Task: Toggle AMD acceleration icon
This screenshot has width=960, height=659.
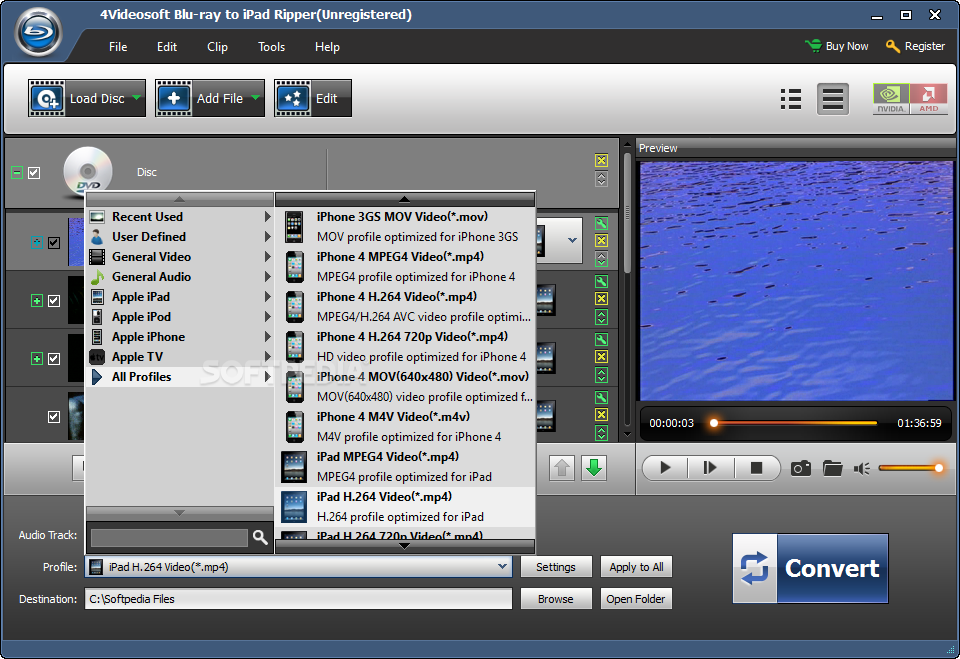Action: [928, 99]
